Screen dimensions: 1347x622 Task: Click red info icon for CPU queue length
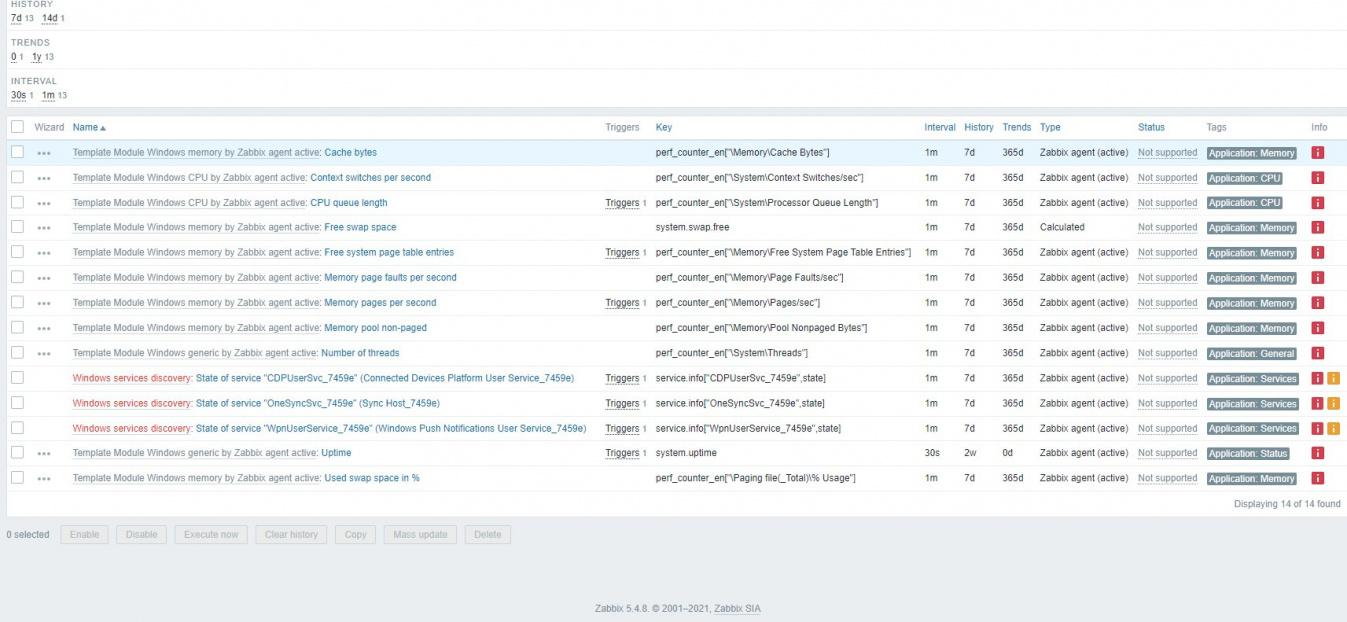[x=1317, y=203]
